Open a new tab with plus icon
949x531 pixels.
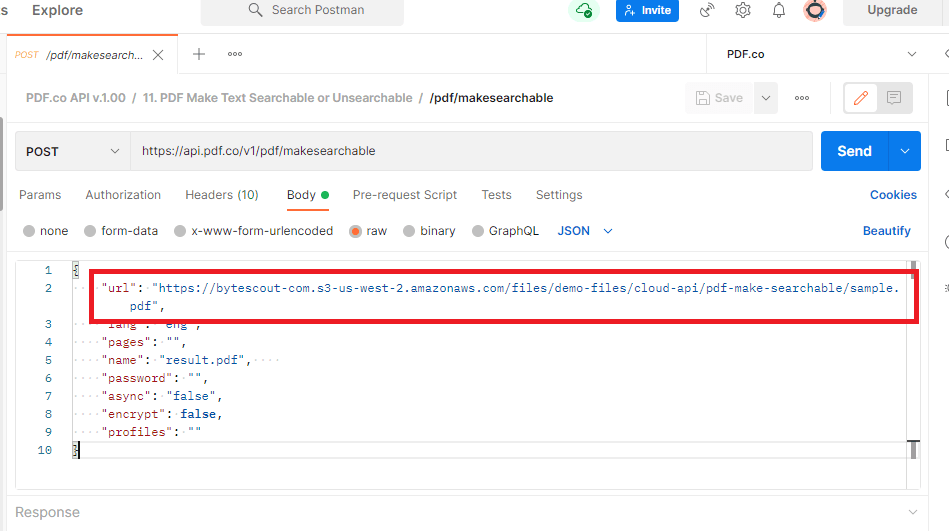(x=199, y=54)
